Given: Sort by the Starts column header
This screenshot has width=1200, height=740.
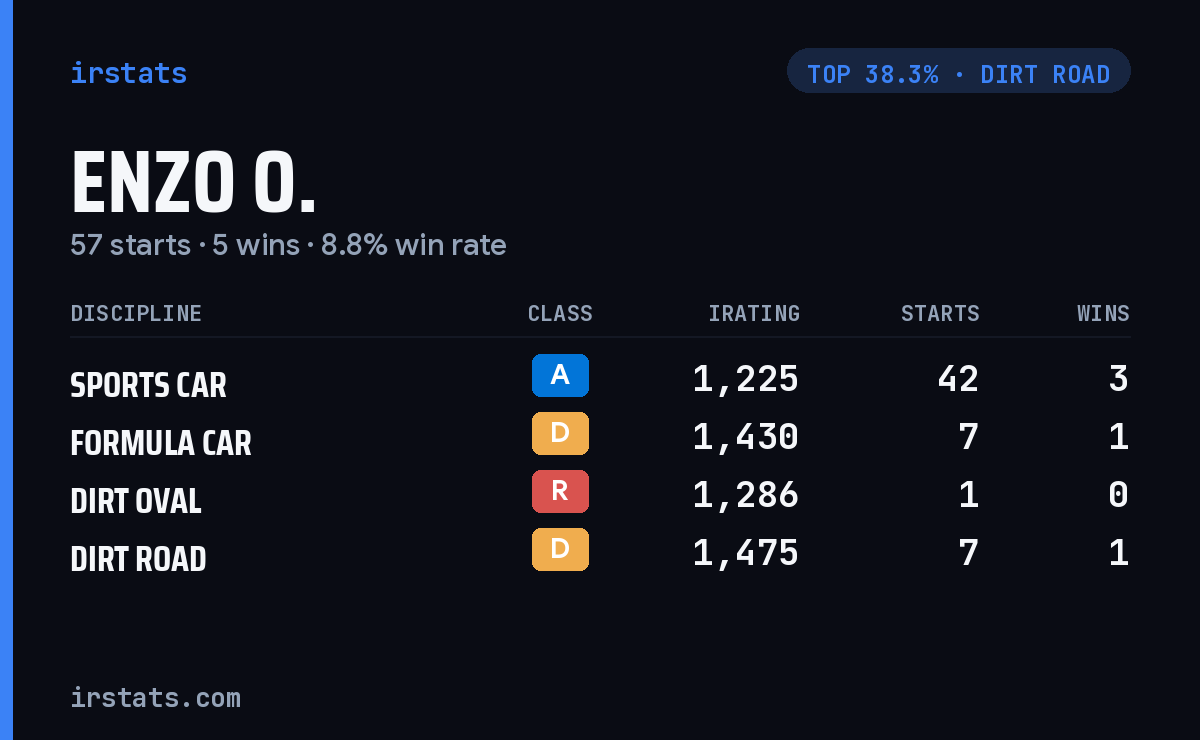Looking at the screenshot, I should (x=940, y=314).
